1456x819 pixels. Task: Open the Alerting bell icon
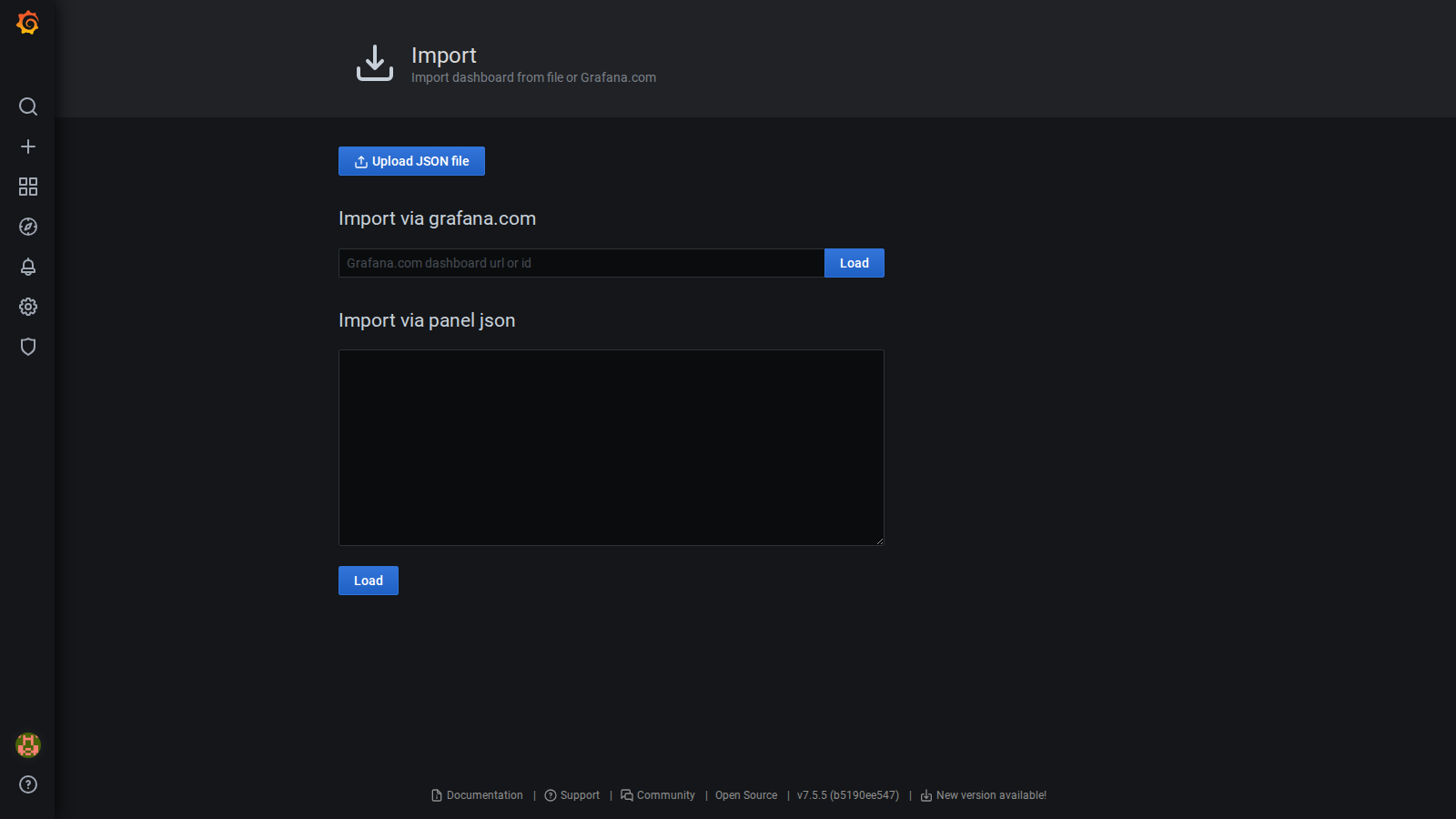(x=28, y=267)
